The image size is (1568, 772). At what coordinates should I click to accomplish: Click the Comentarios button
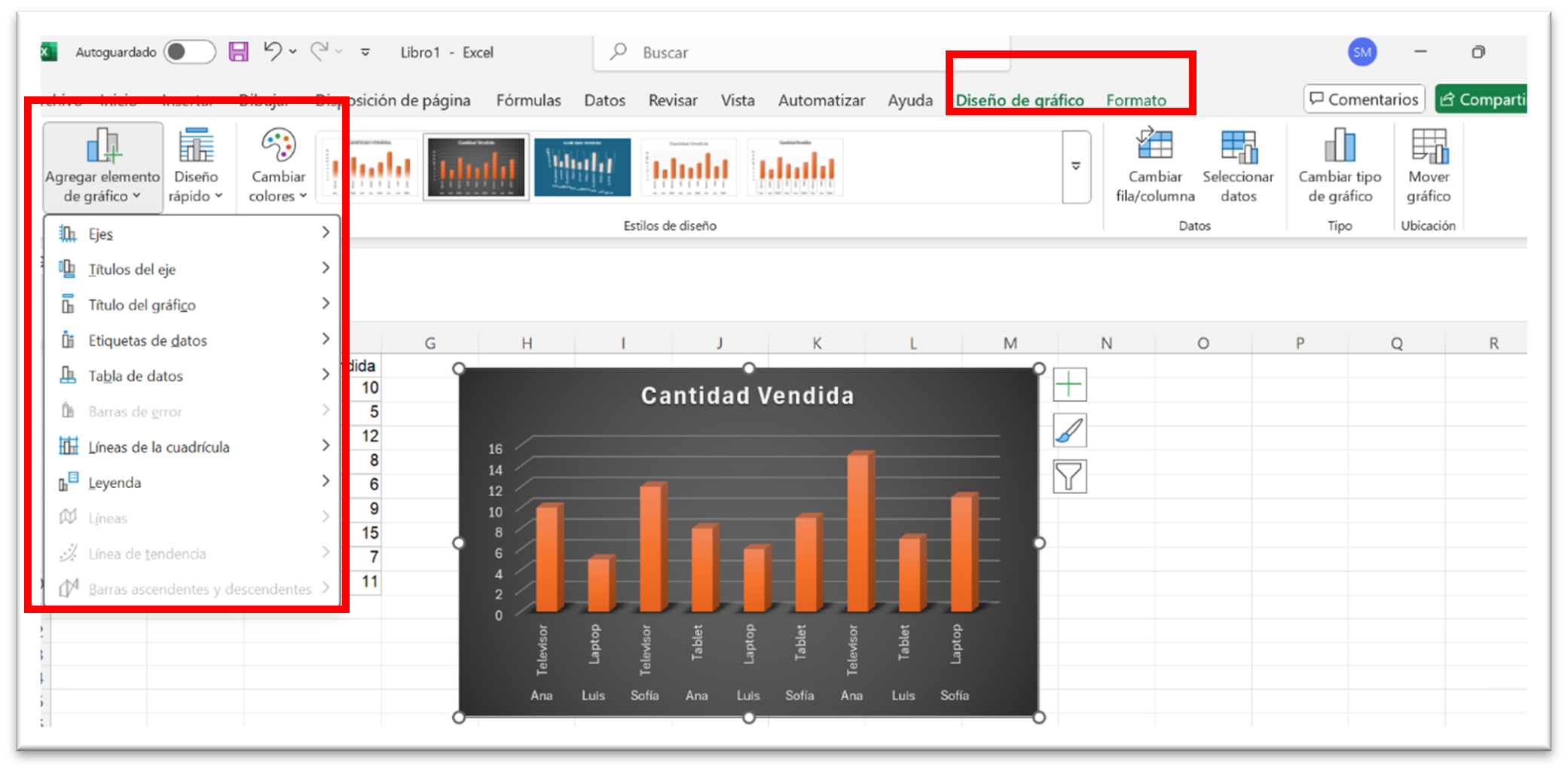pos(1364,99)
